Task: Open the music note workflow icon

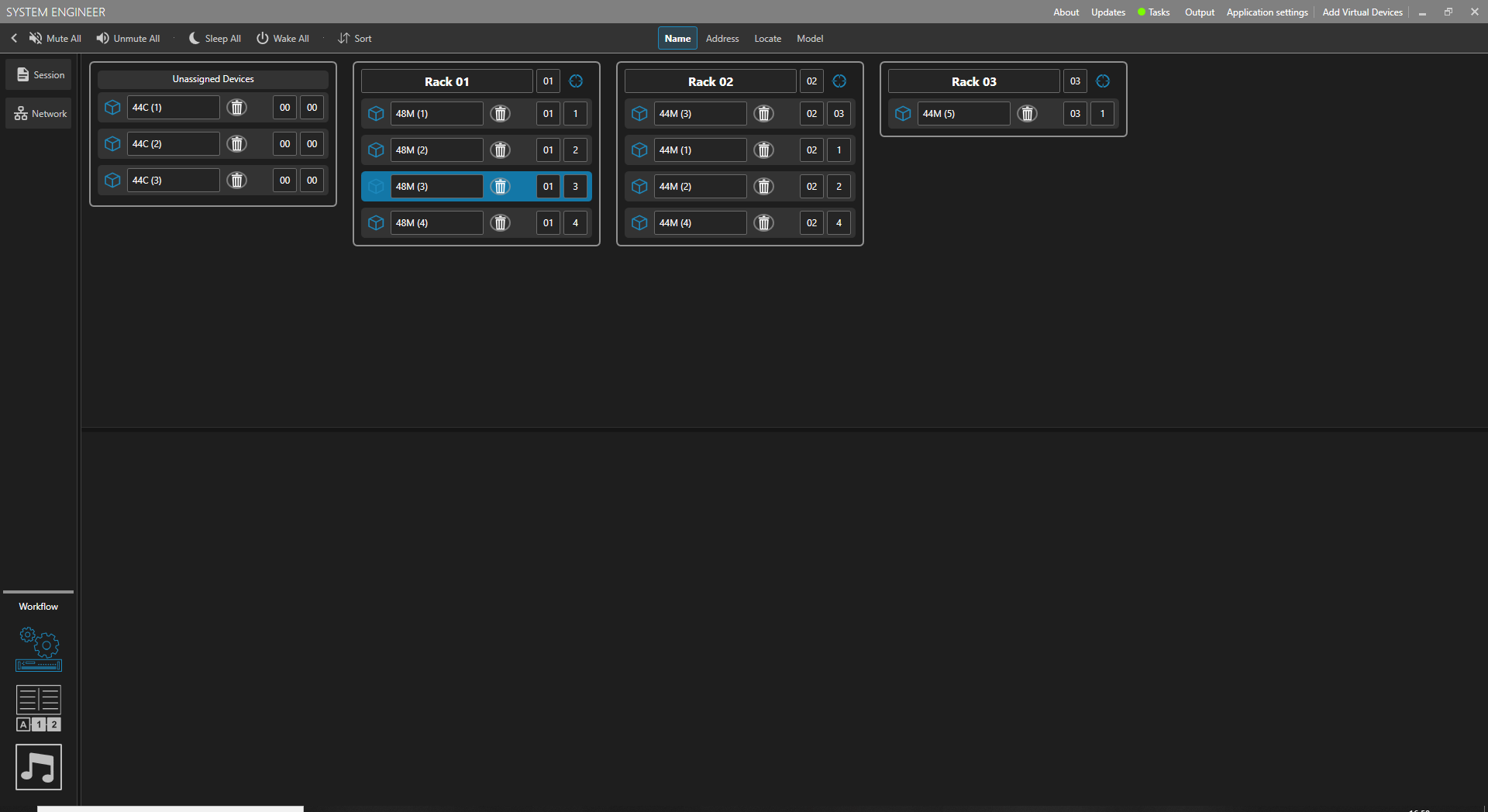Action: (39, 767)
